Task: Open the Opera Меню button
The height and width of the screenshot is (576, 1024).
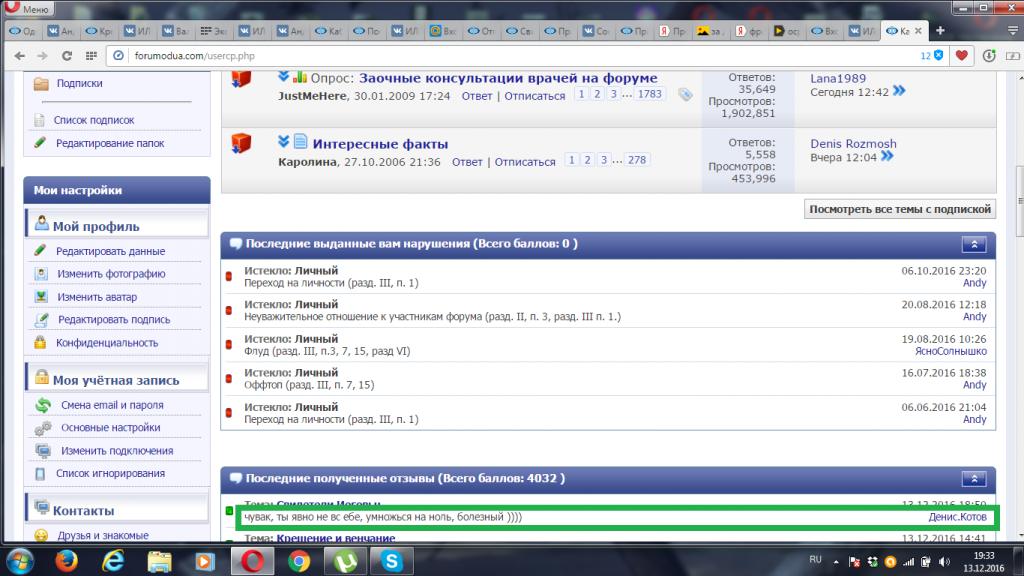Action: pyautogui.click(x=27, y=8)
